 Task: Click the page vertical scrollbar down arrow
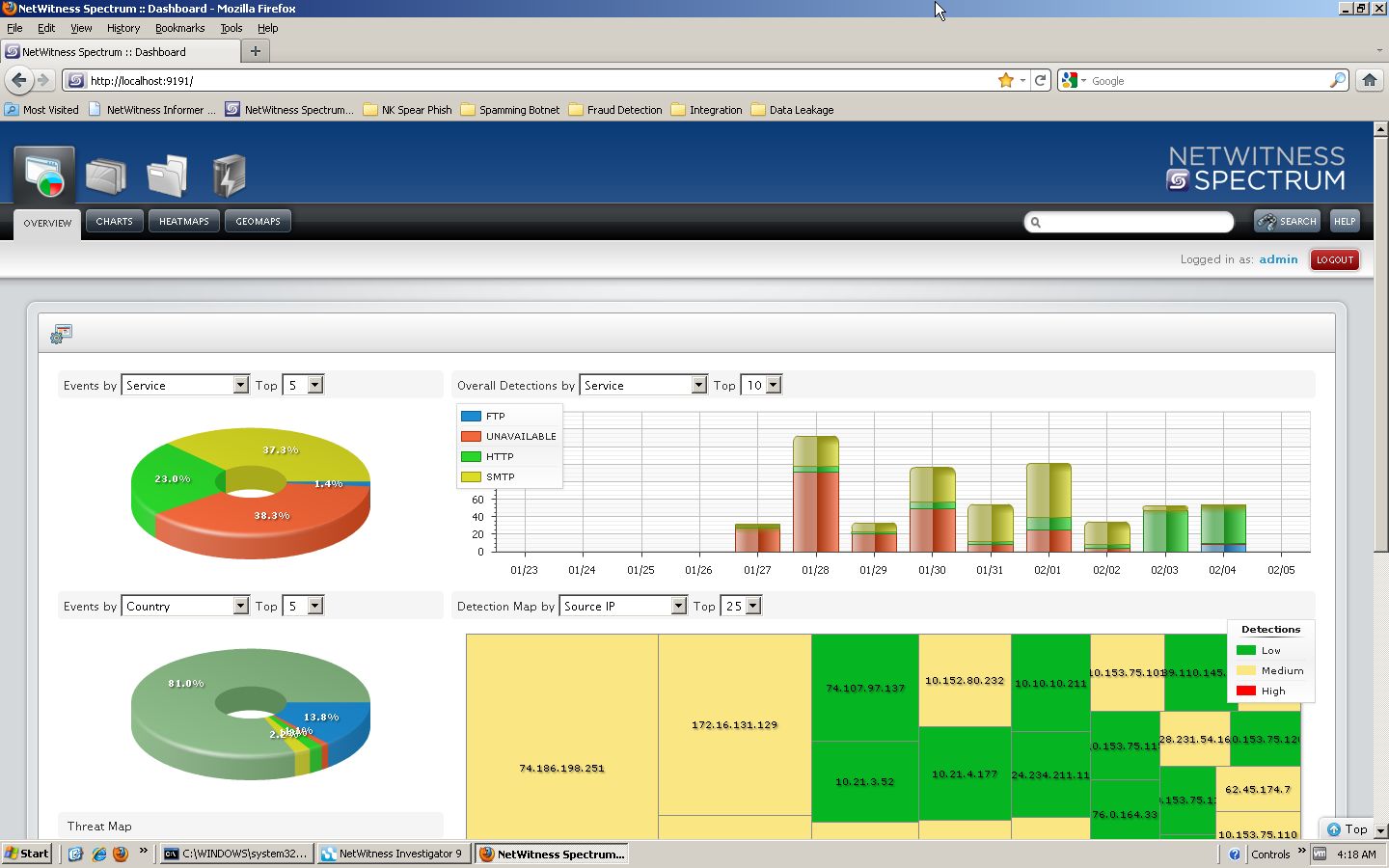pyautogui.click(x=1380, y=831)
